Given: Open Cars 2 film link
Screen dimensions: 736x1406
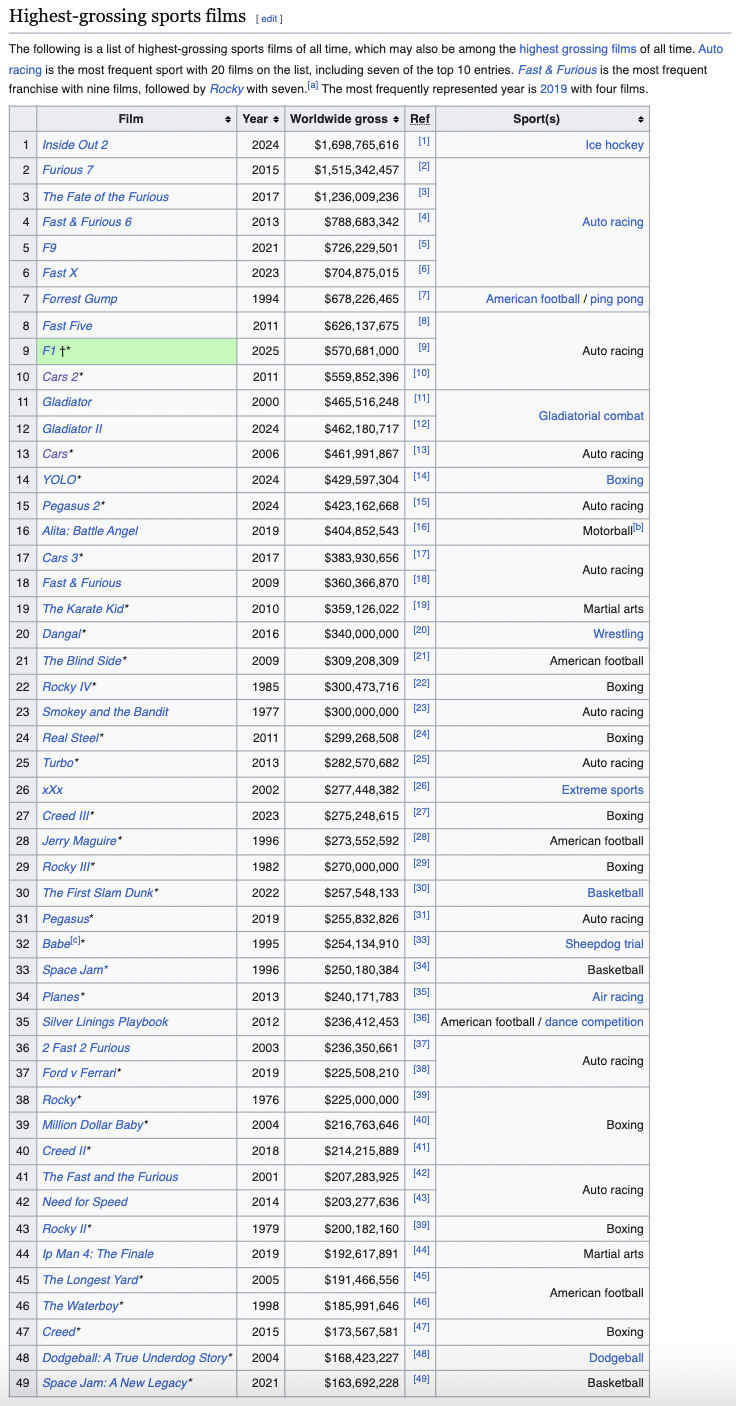Looking at the screenshot, I should (60, 376).
